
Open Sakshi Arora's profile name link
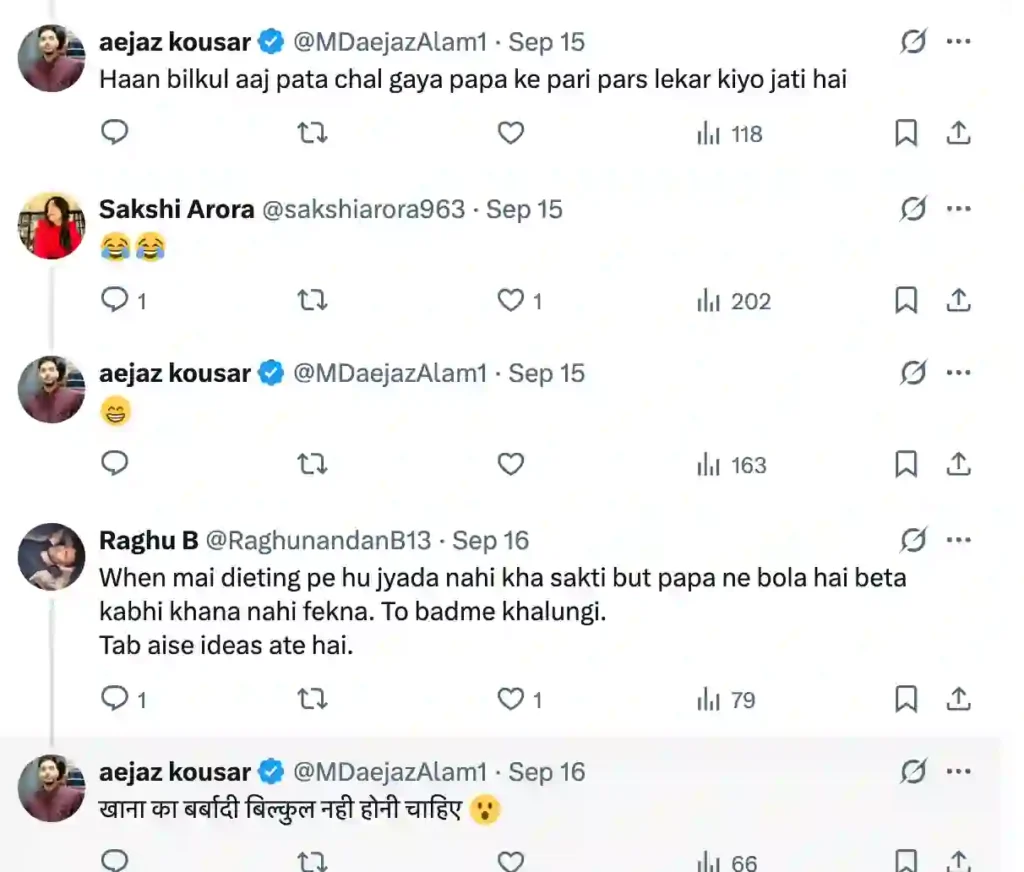[176, 209]
